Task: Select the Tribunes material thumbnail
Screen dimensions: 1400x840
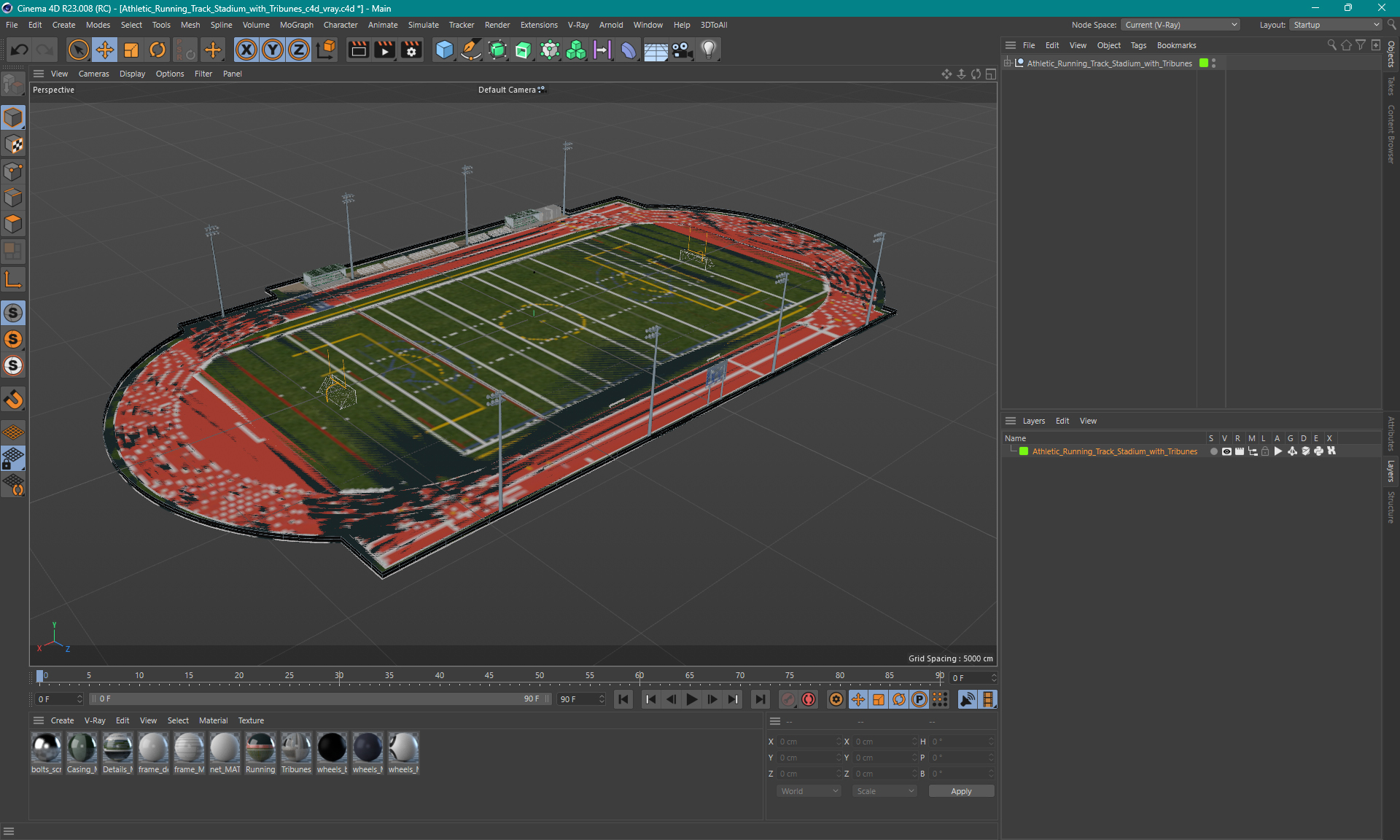Action: pyautogui.click(x=296, y=749)
